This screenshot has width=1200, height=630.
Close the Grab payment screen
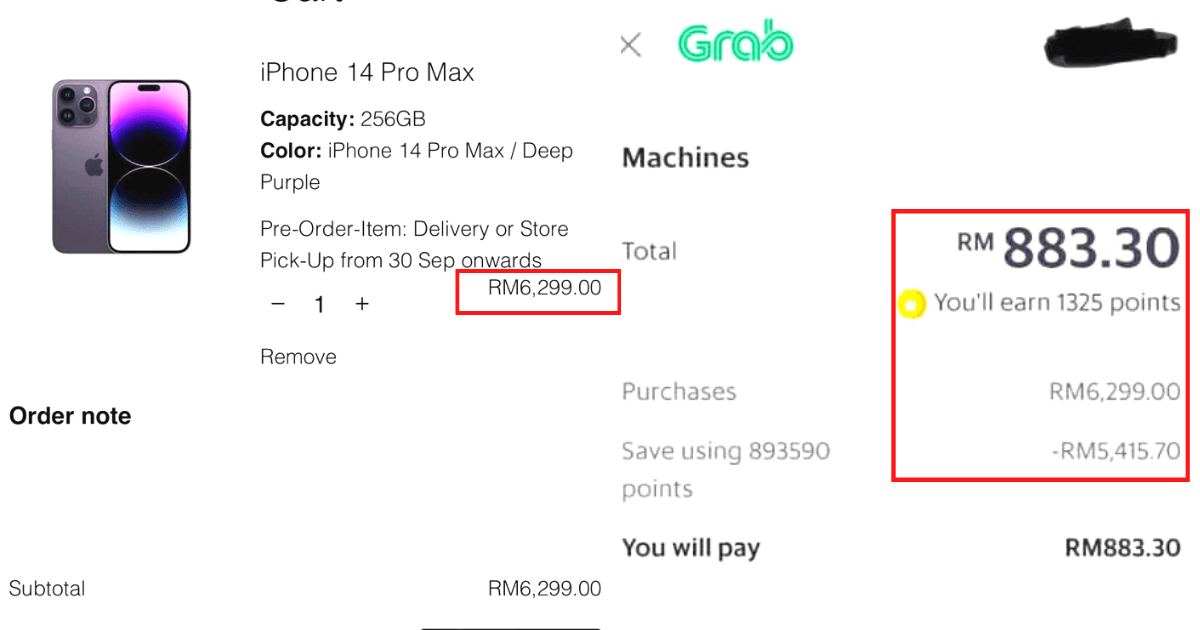click(x=630, y=45)
